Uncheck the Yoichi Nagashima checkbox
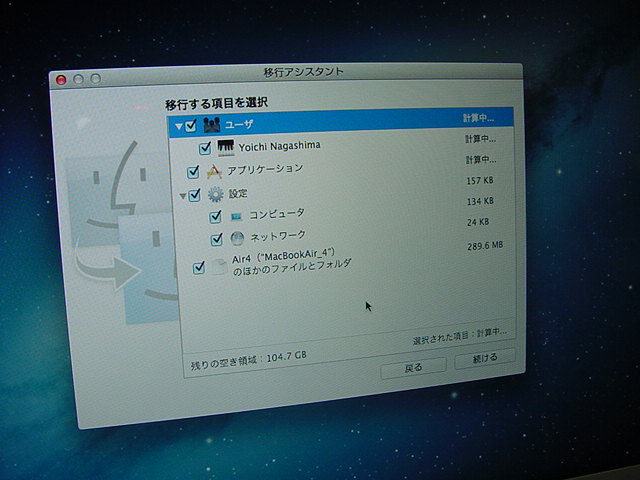 [205, 148]
